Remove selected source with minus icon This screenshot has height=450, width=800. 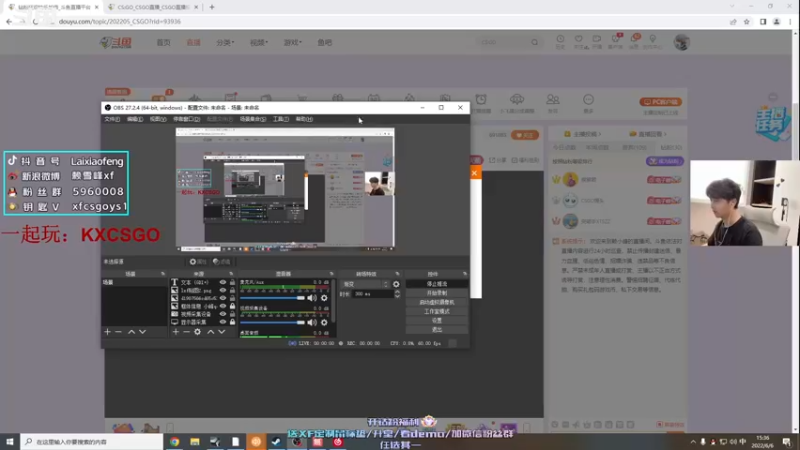186,332
